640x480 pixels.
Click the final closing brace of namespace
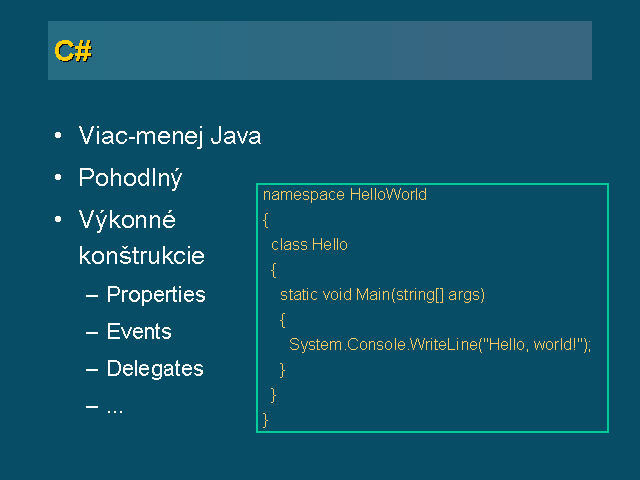[266, 420]
